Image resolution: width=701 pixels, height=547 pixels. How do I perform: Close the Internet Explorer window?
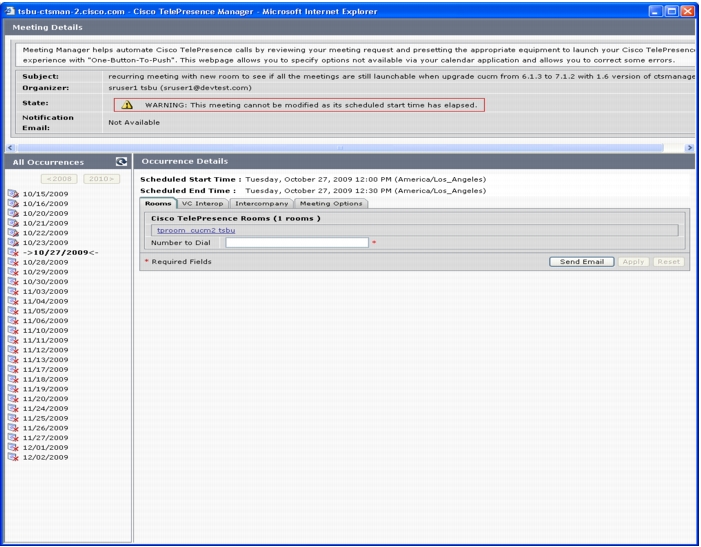pyautogui.click(x=687, y=11)
